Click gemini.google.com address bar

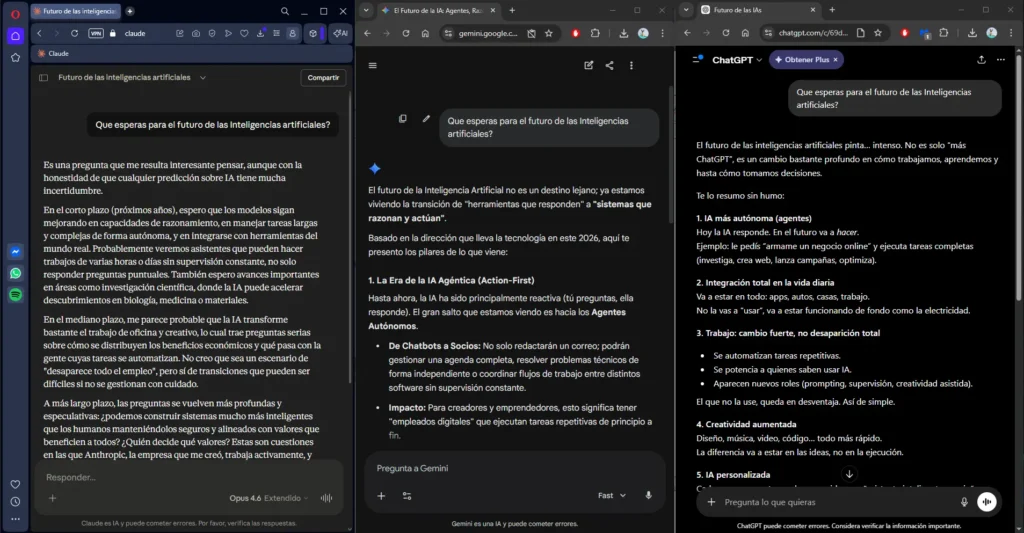pyautogui.click(x=487, y=33)
